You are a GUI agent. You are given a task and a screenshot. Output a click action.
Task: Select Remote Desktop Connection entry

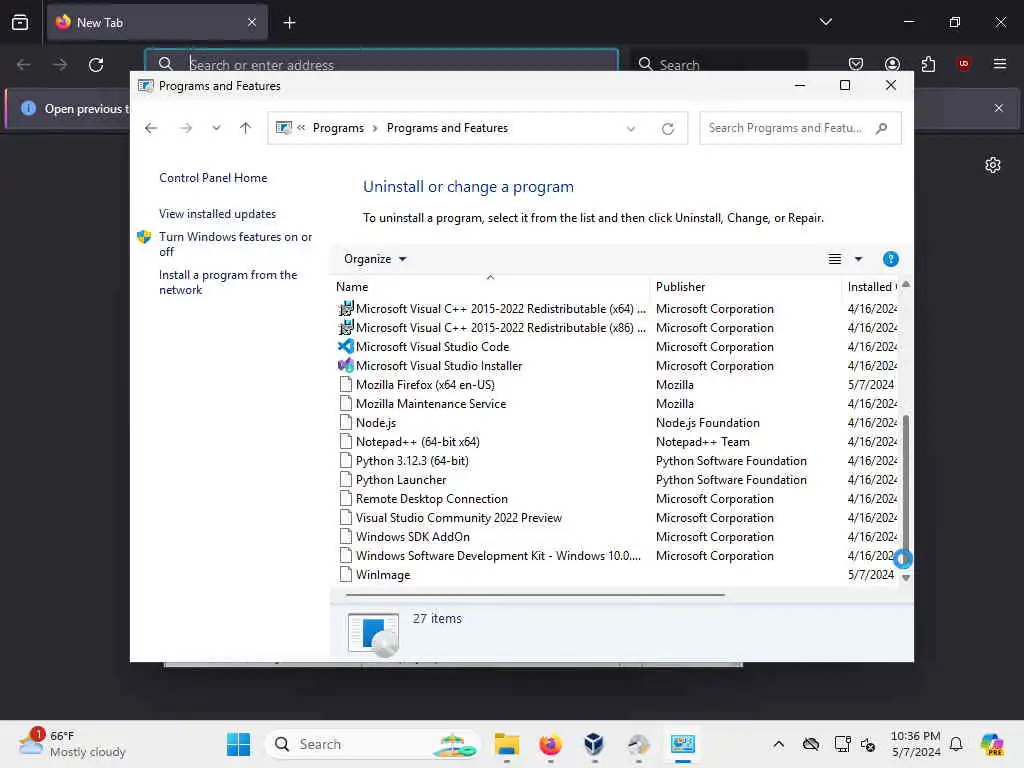pyautogui.click(x=616, y=498)
